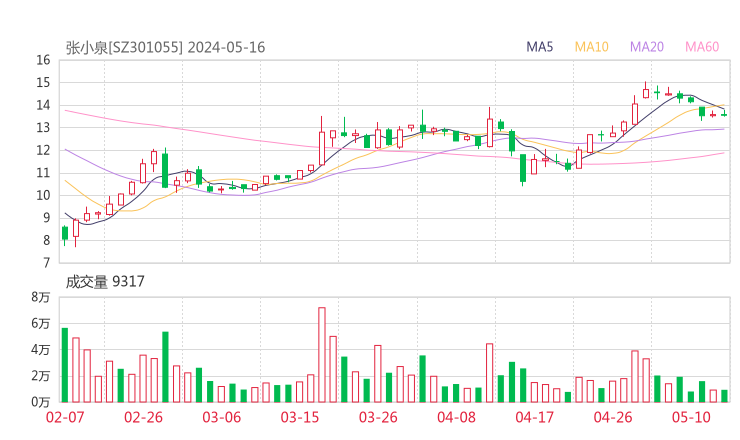Click the 成交量 9317 volume label
Image resolution: width=740 pixels, height=440 pixels.
[105, 282]
